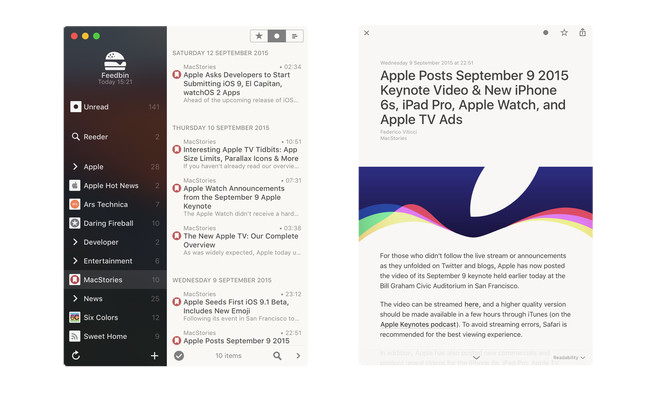This screenshot has height=400, width=650.
Task: Refresh feeds with the sync icon
Action: (76, 355)
